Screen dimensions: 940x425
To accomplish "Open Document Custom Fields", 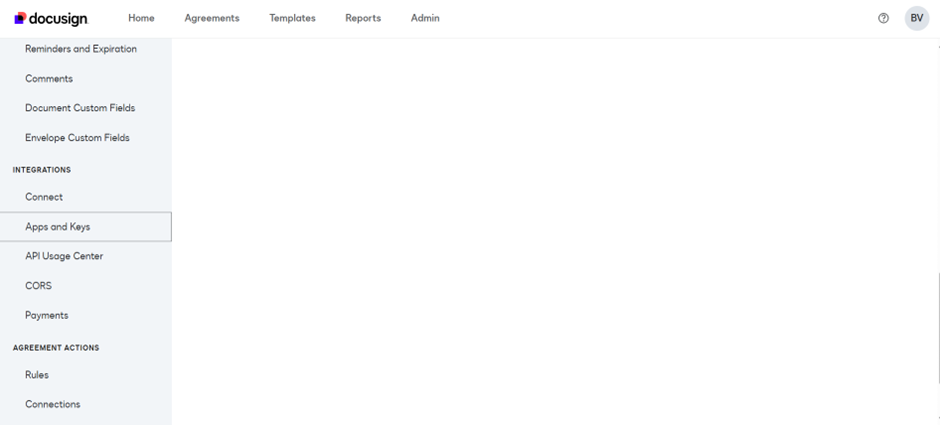I will pyautogui.click(x=80, y=108).
